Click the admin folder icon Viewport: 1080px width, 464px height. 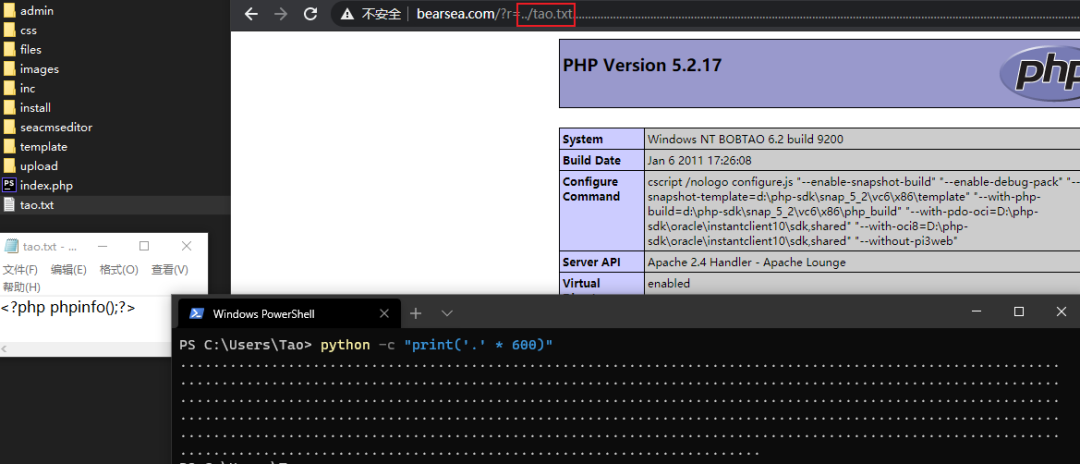[x=9, y=11]
